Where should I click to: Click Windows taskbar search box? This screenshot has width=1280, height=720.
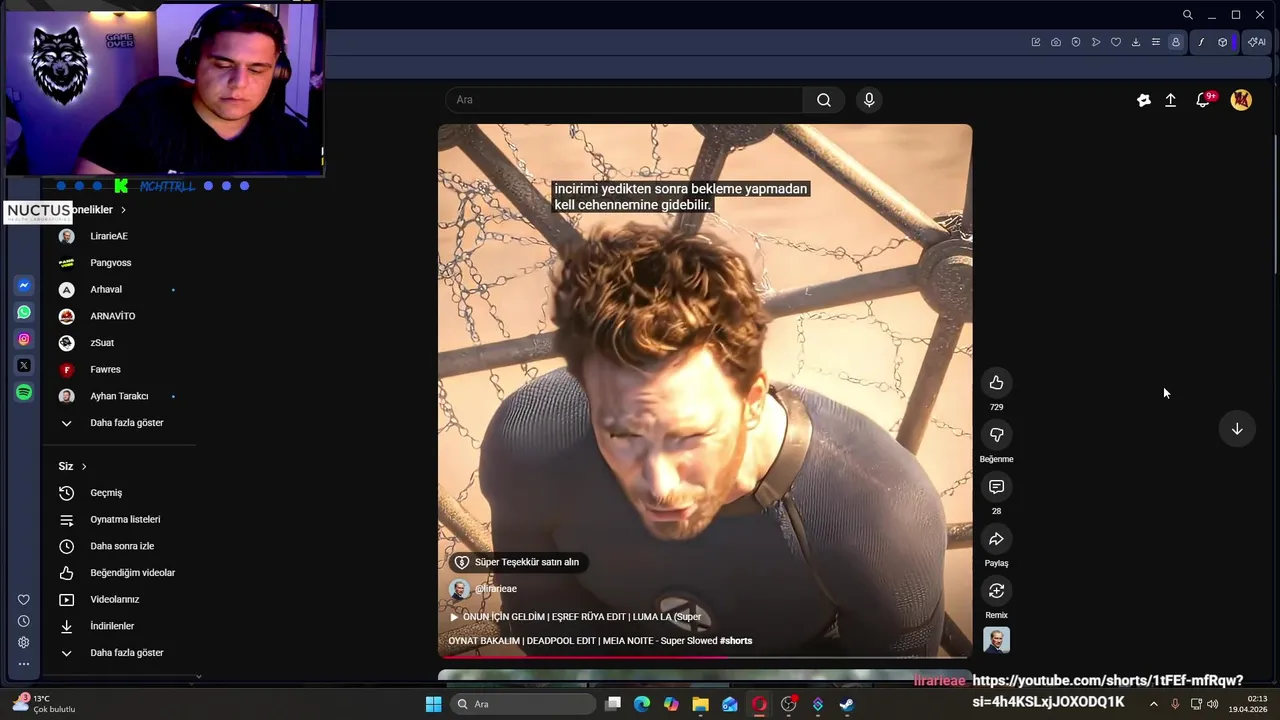coord(521,704)
